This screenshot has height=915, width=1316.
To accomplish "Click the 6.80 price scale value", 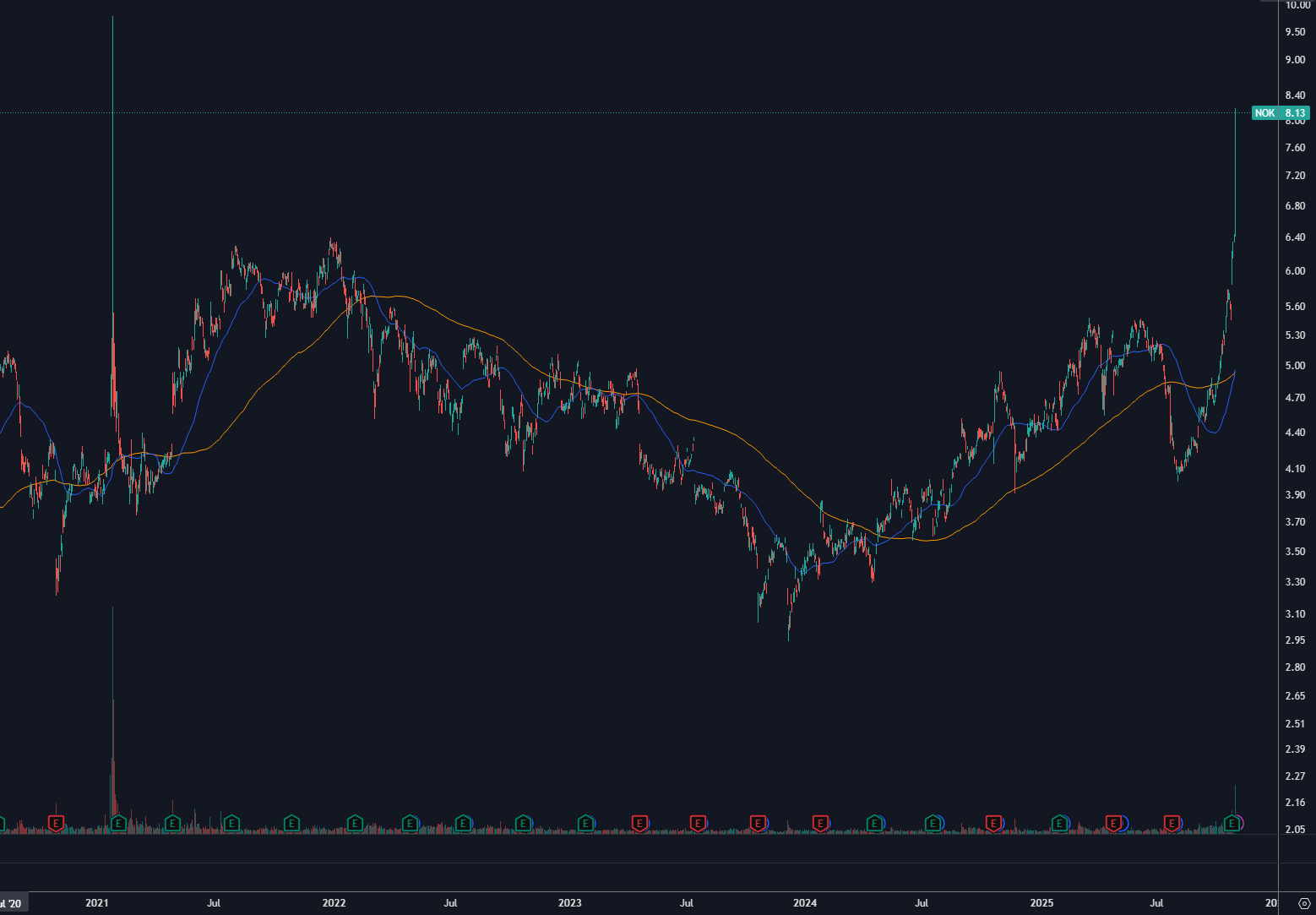I will pos(1296,206).
